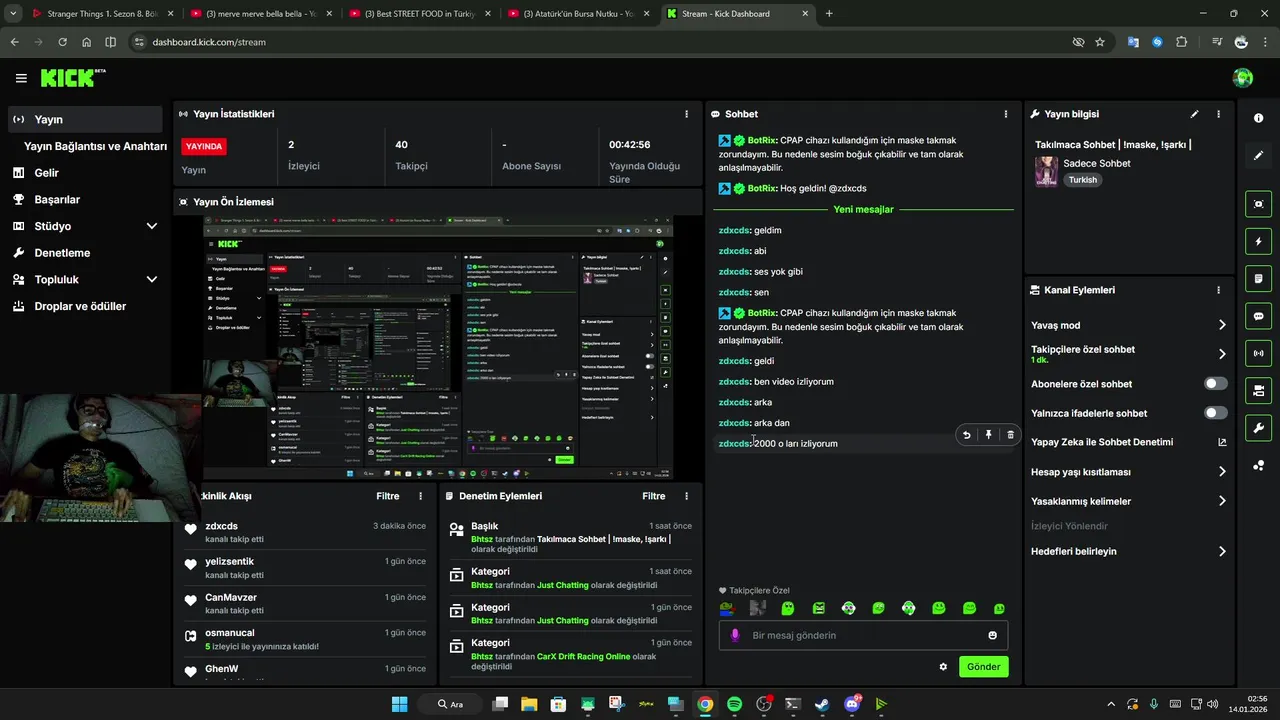The height and width of the screenshot is (720, 1280).
Task: Open Etkinlik Akışı three-dot menu
Action: [x=420, y=496]
